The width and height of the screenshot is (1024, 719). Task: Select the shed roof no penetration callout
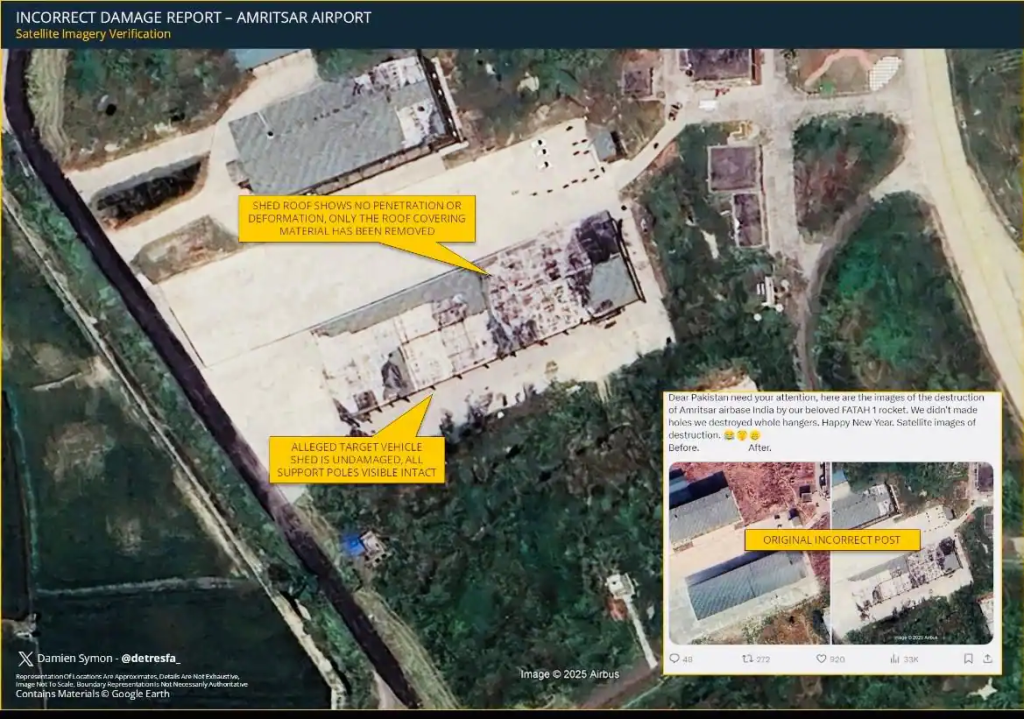[x=356, y=217]
